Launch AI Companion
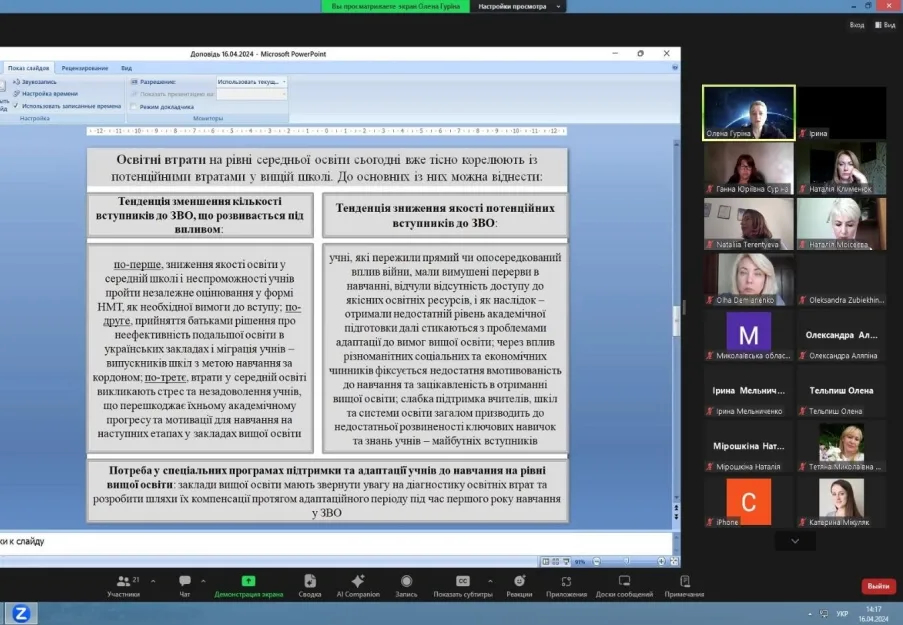The width and height of the screenshot is (903, 625). click(x=358, y=584)
